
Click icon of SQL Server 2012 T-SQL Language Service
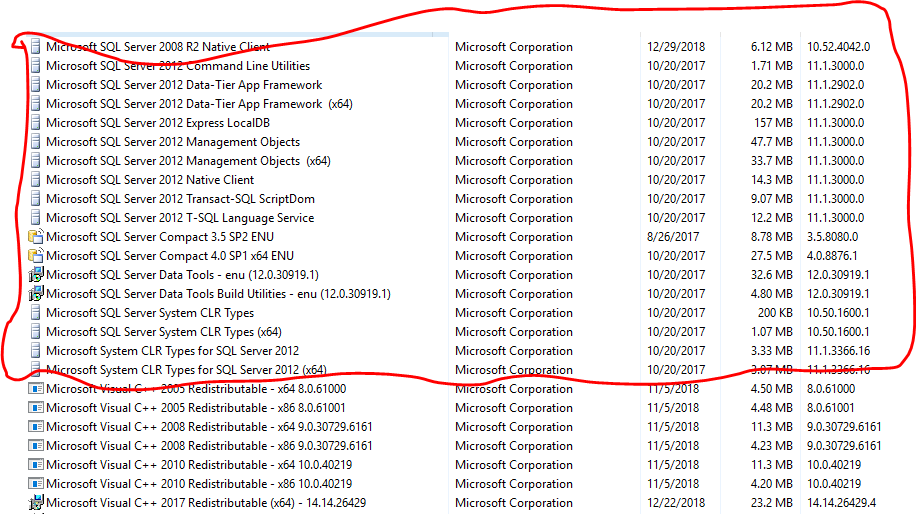click(36, 218)
